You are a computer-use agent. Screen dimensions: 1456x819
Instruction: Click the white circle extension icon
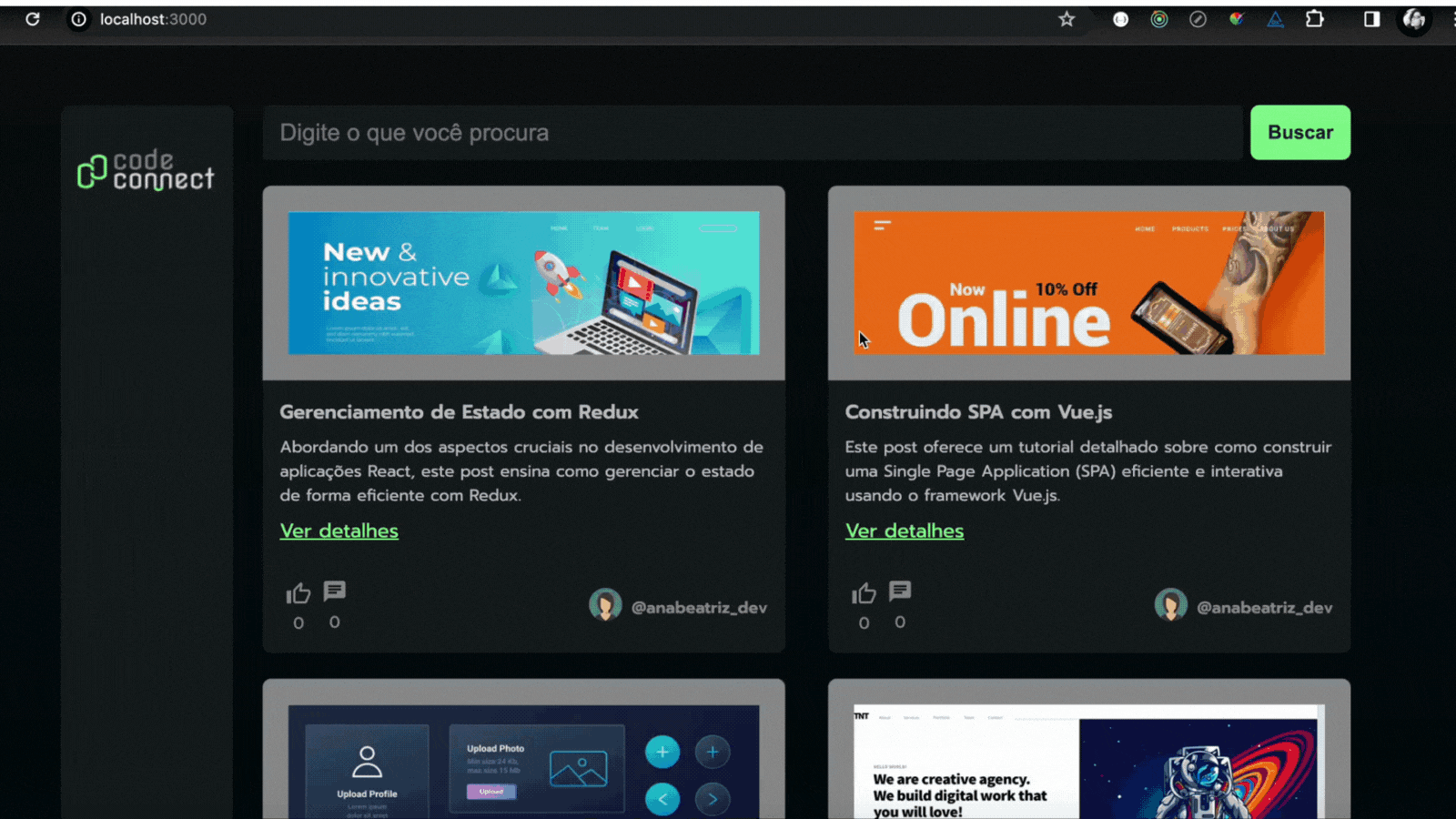(x=1120, y=19)
